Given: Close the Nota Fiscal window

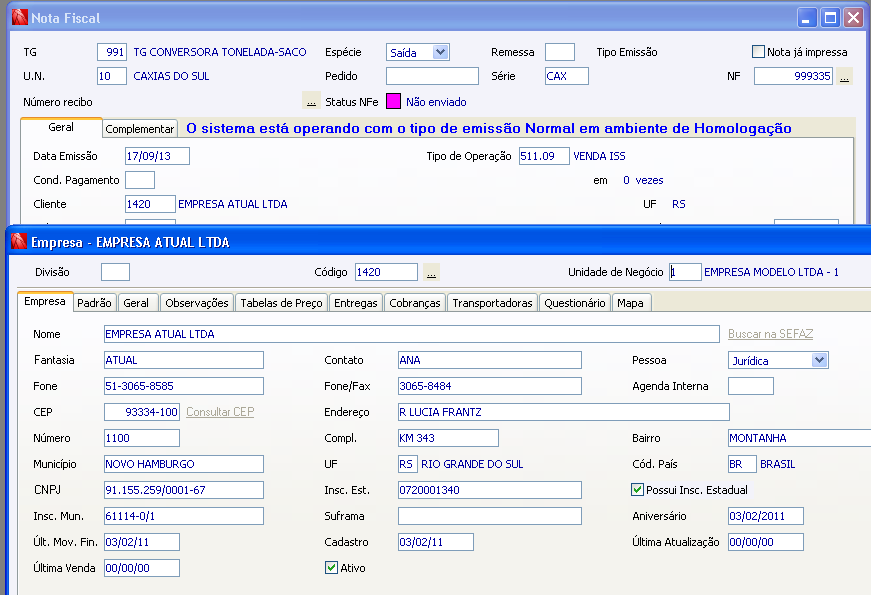Looking at the screenshot, I should point(853,18).
